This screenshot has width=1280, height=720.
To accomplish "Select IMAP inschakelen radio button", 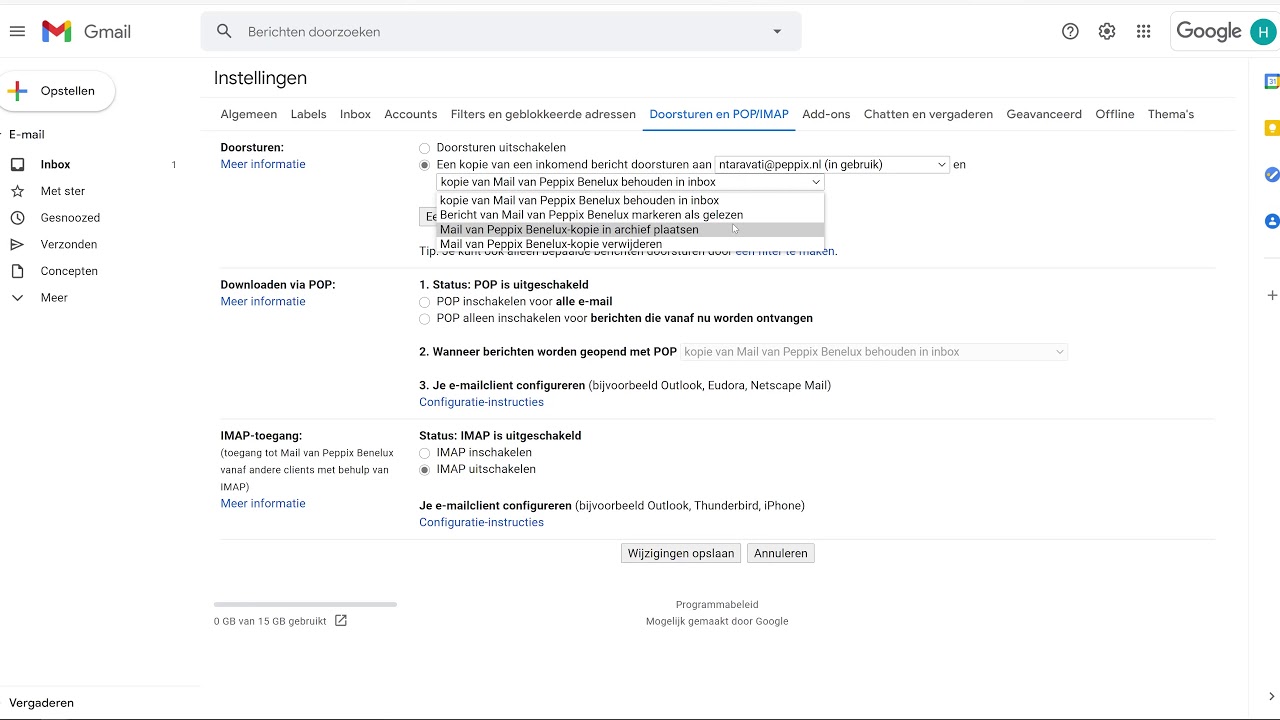I will point(425,453).
